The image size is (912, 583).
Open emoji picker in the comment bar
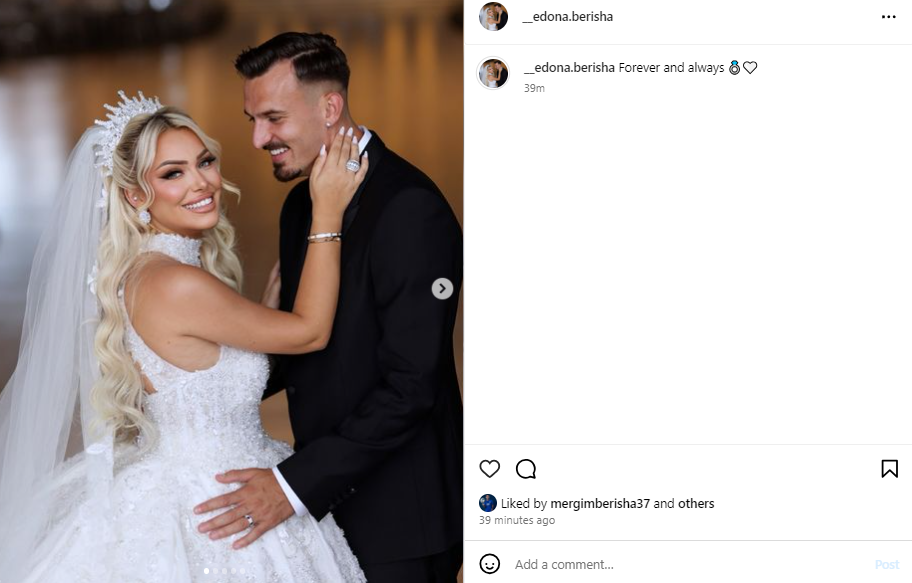(x=489, y=564)
